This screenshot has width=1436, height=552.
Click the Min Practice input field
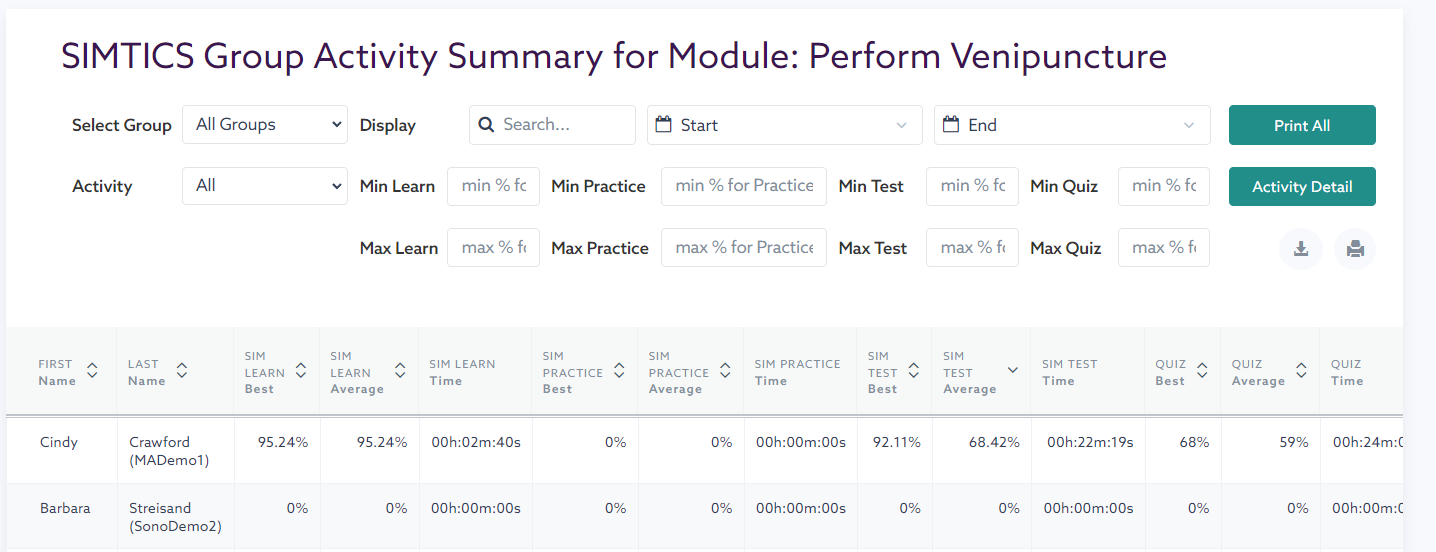(743, 186)
